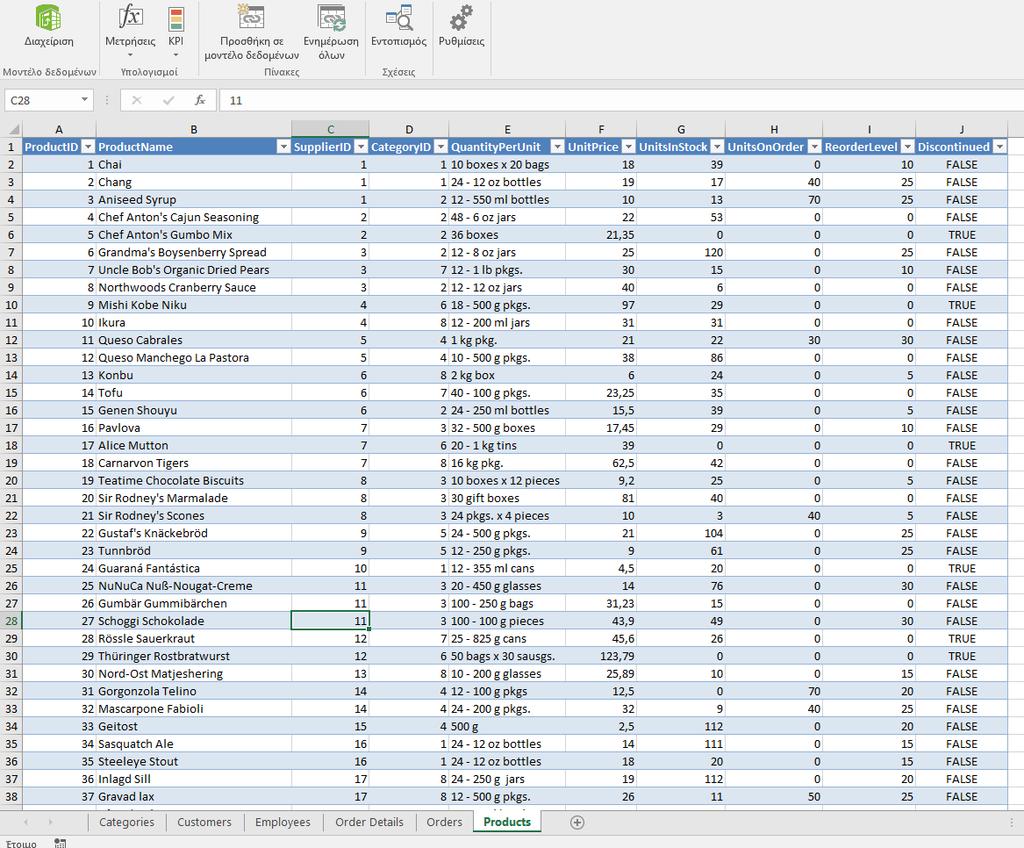Open the Μετρήσεις measures menu
1024x848 pixels.
[x=130, y=31]
